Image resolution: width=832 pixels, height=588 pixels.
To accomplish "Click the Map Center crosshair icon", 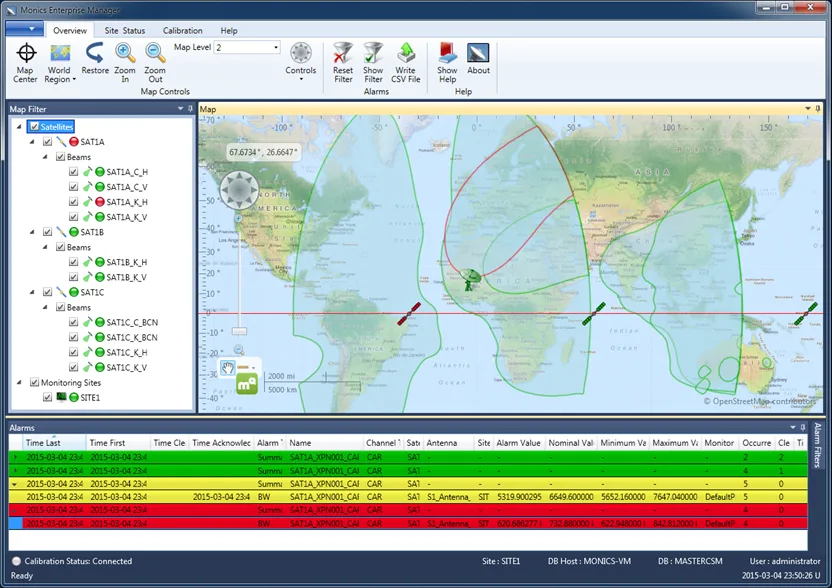I will point(25,53).
